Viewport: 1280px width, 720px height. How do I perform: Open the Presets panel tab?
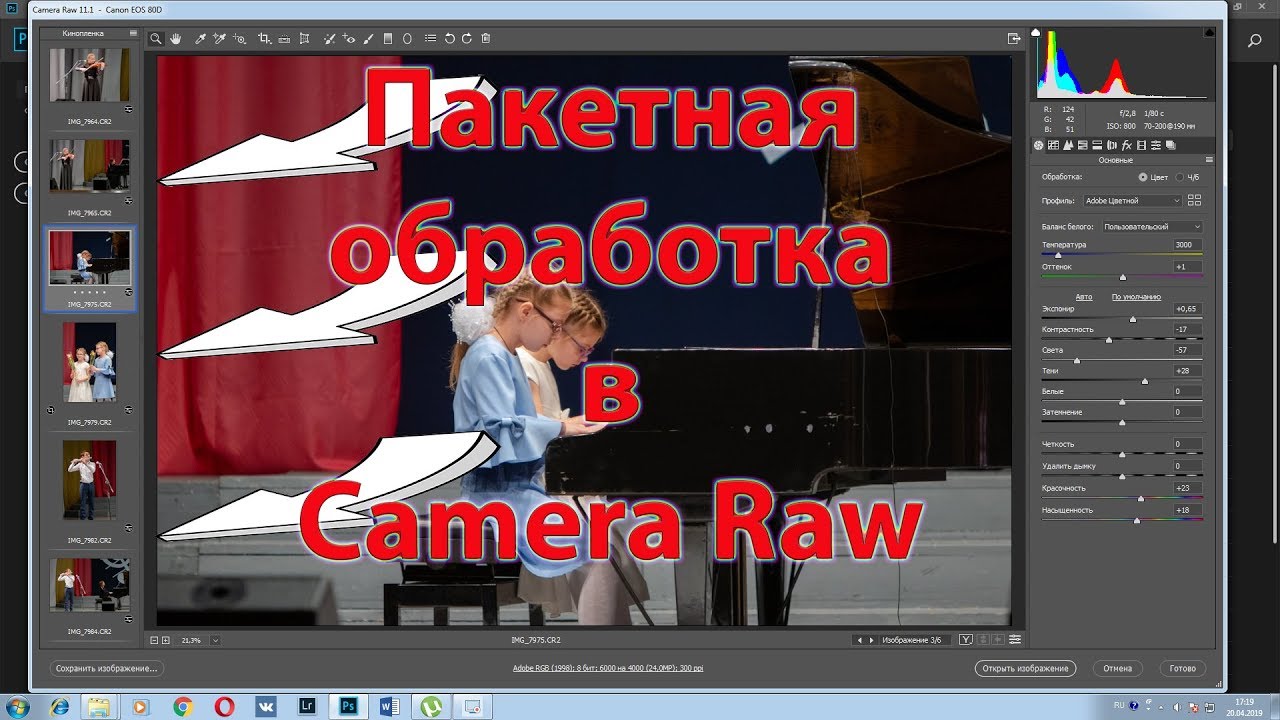click(x=1156, y=145)
